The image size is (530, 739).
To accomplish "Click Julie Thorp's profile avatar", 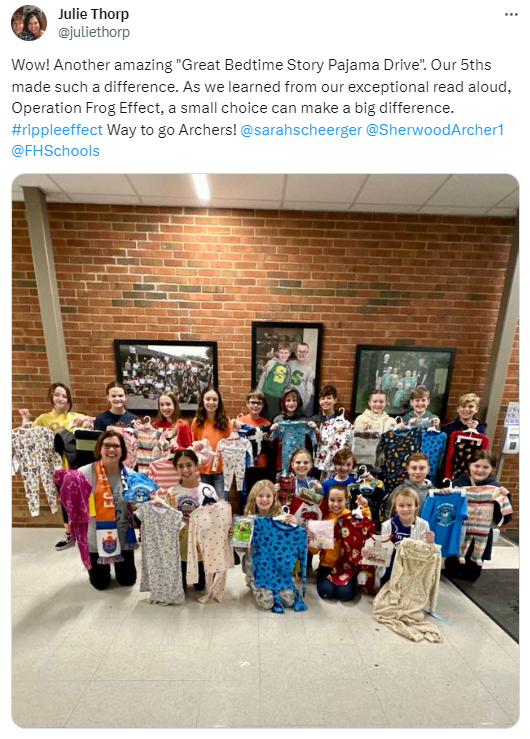I will click(x=29, y=23).
